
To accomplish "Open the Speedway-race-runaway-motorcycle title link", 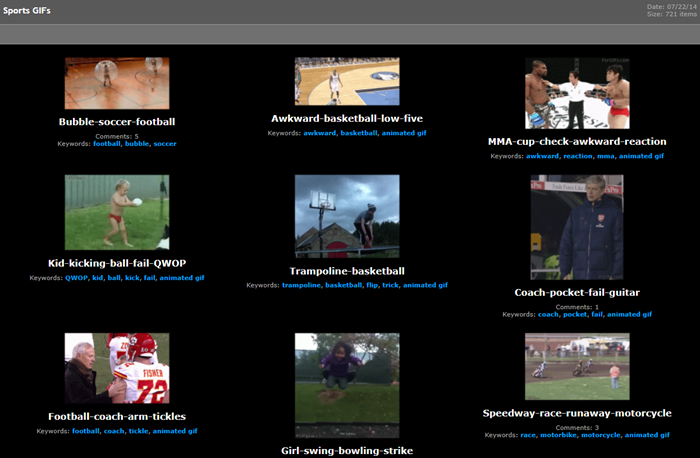I will click(x=577, y=413).
